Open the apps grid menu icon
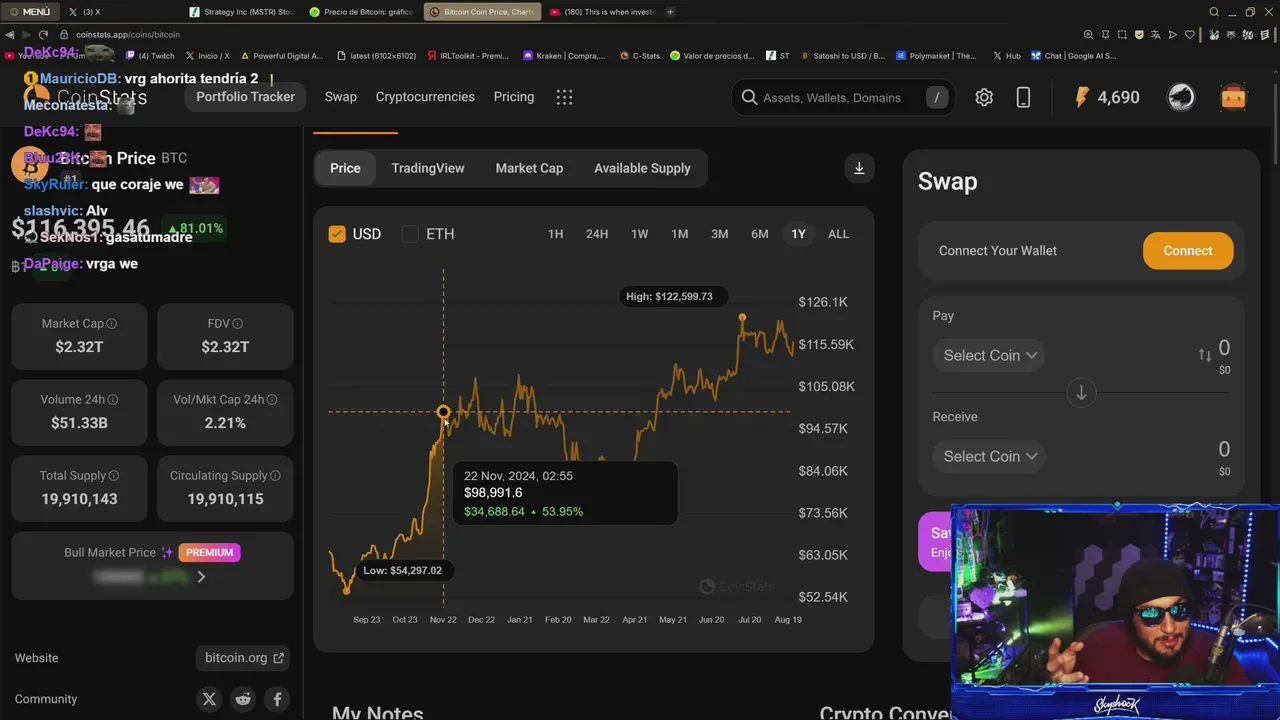Image resolution: width=1280 pixels, height=720 pixels. pos(564,97)
